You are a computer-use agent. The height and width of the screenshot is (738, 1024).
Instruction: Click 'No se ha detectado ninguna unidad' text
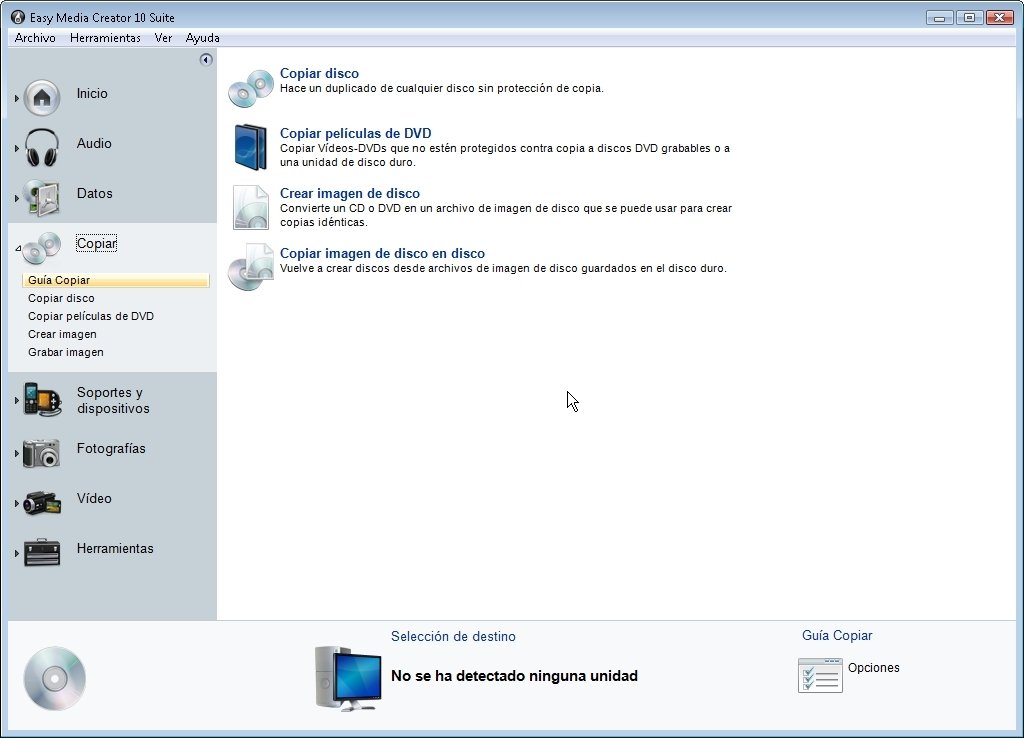click(x=514, y=676)
